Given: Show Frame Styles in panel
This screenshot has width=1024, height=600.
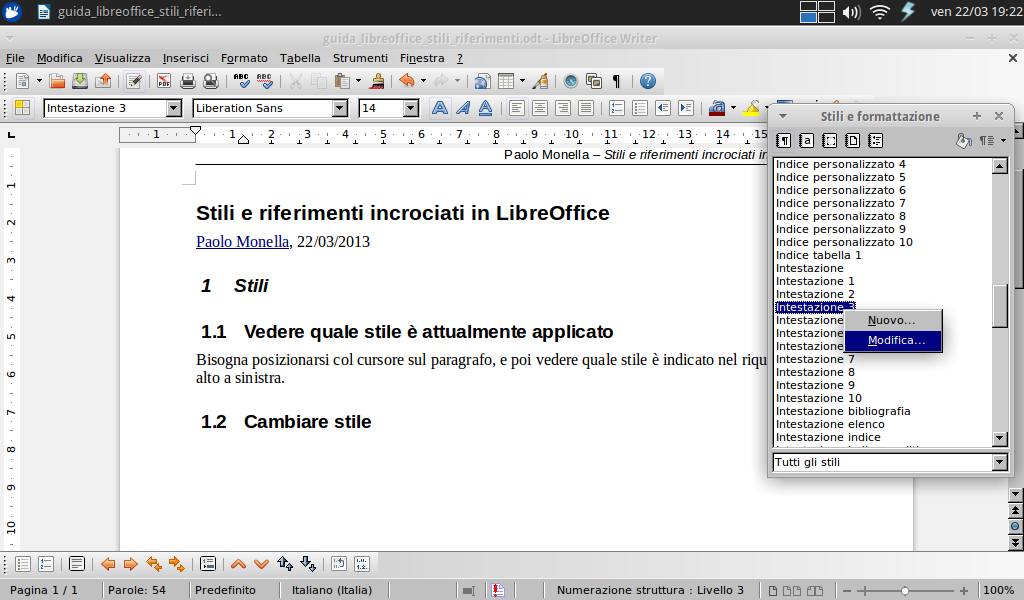Looking at the screenshot, I should point(829,140).
